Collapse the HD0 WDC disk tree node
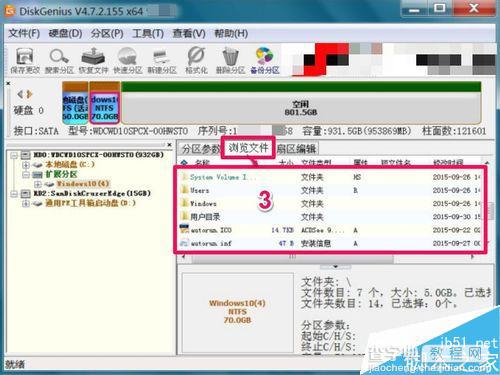The image size is (500, 375). (x=14, y=155)
